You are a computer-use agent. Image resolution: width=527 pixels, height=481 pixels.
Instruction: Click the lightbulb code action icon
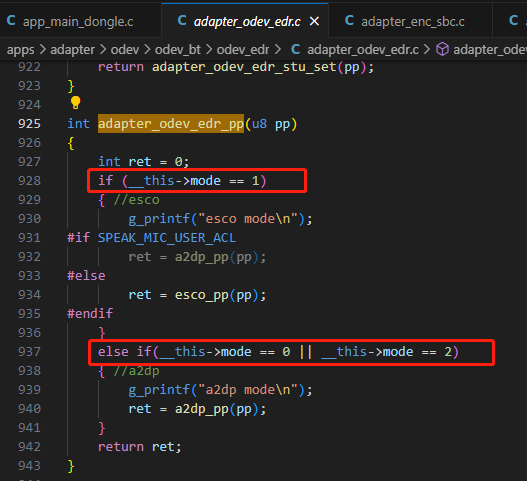point(76,103)
